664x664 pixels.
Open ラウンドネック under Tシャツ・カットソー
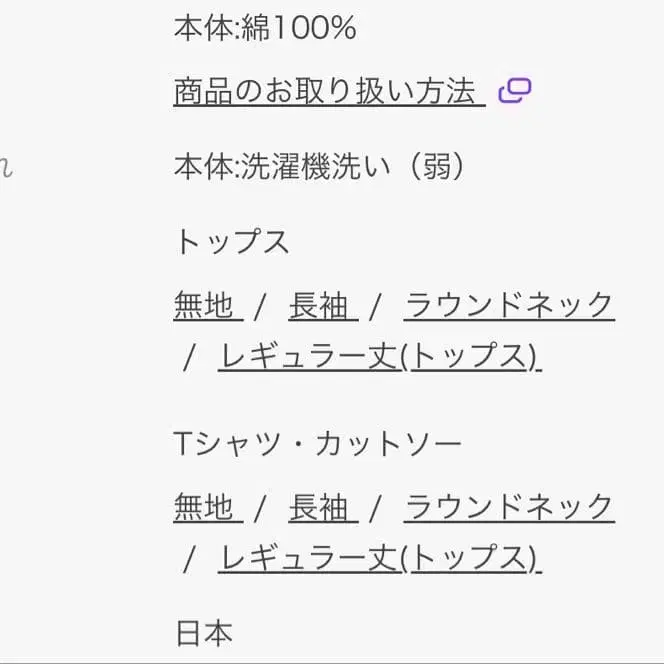508,508
